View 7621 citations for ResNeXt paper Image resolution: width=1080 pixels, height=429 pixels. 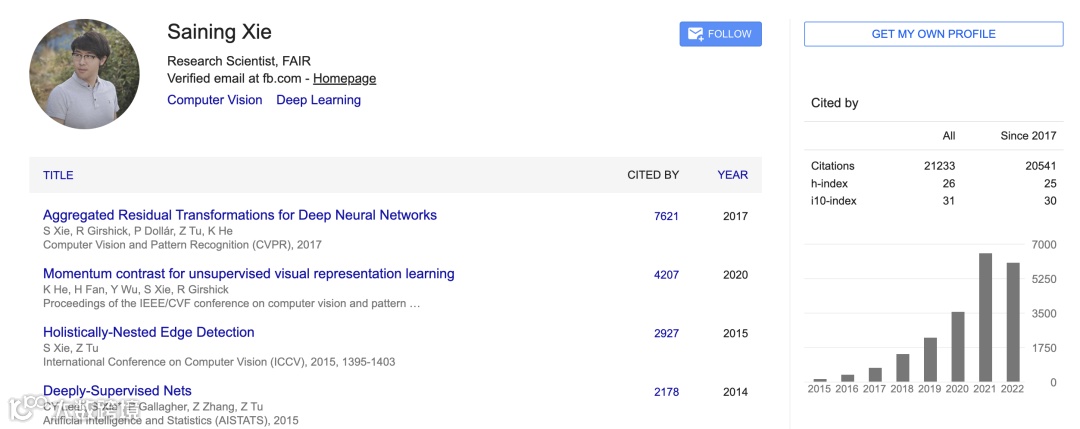point(666,216)
